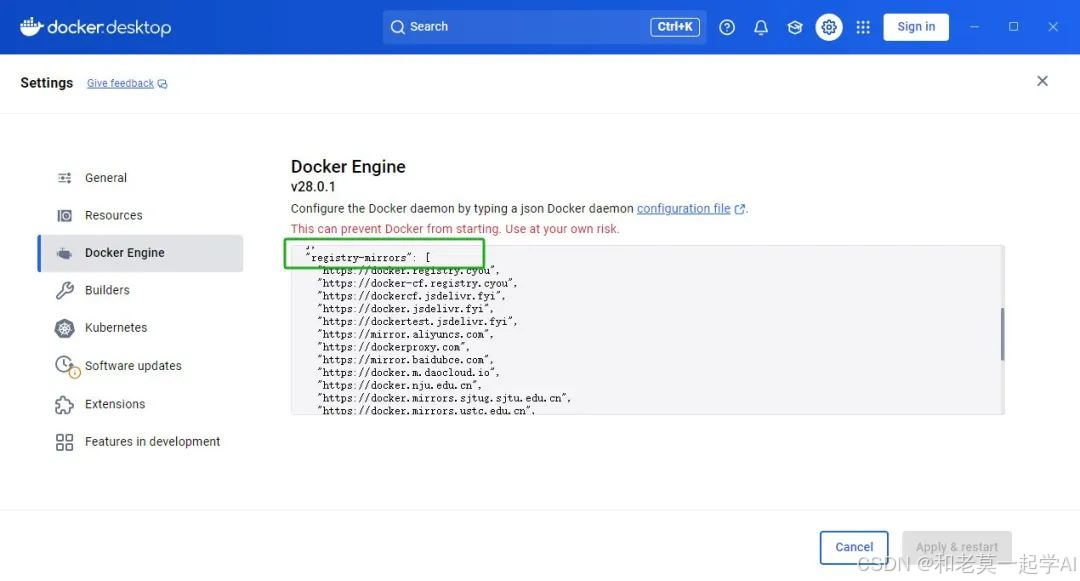This screenshot has height=581, width=1080.
Task: Open the Resources settings tab
Action: (x=141, y=215)
